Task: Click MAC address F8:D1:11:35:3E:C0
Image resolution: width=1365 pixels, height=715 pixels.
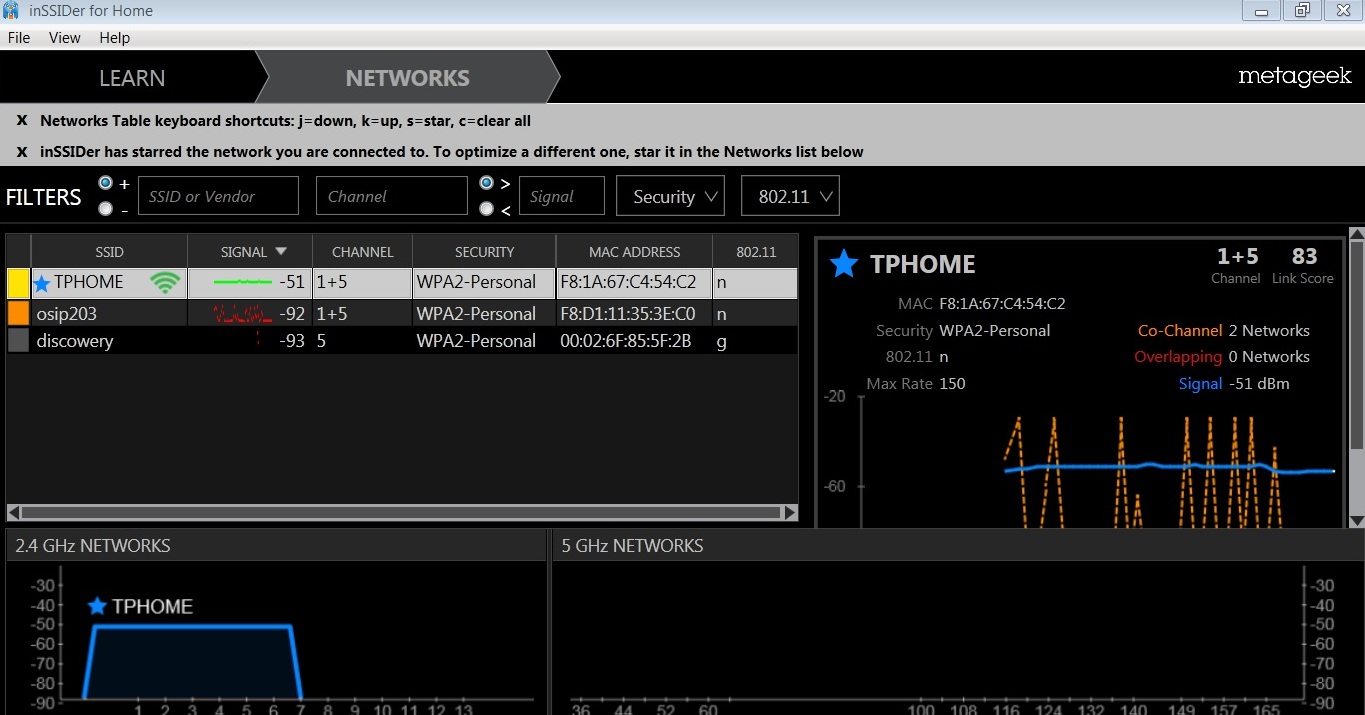Action: pyautogui.click(x=628, y=313)
